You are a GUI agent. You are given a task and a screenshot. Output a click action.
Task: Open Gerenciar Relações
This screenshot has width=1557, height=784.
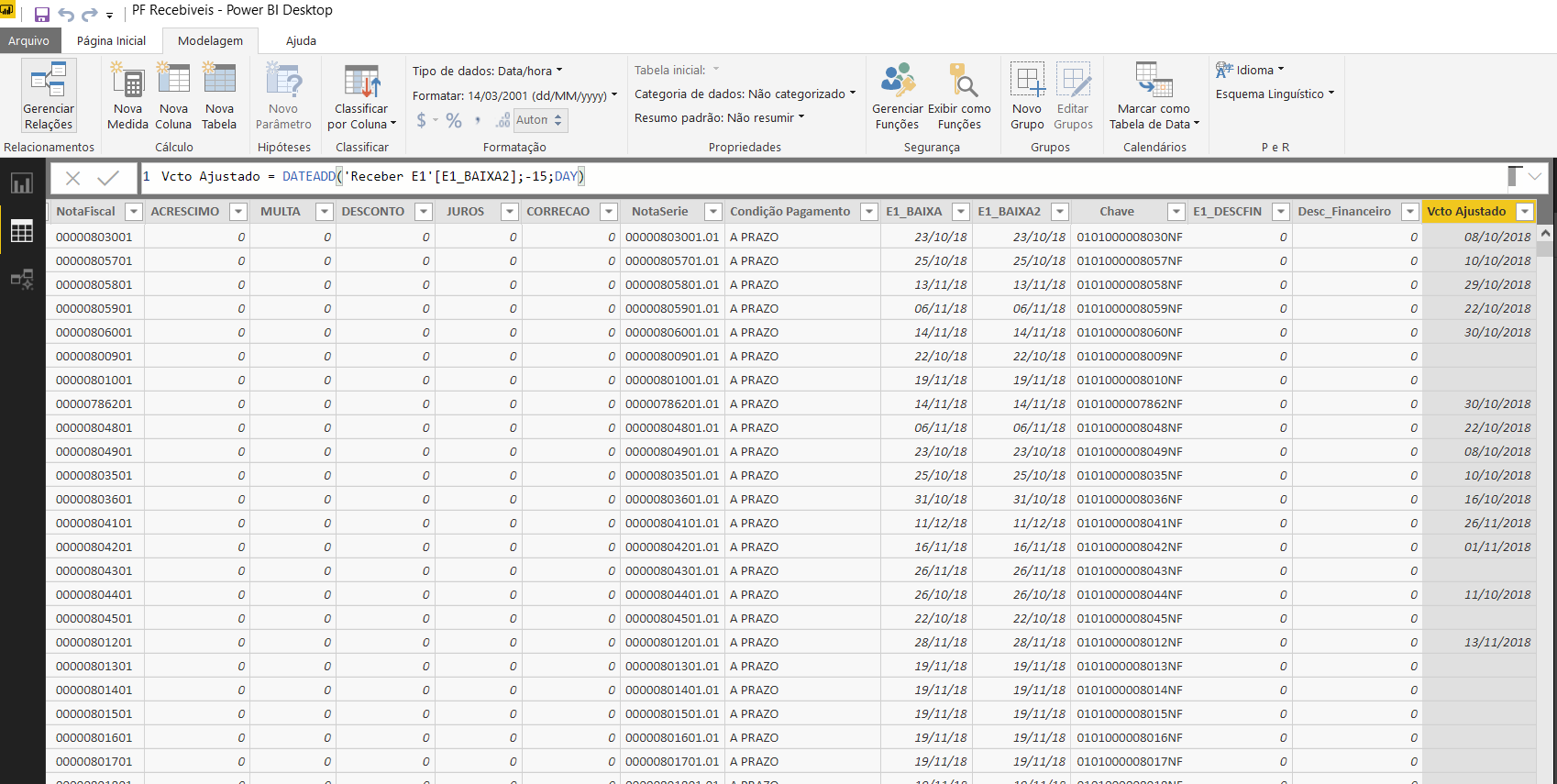click(x=49, y=96)
